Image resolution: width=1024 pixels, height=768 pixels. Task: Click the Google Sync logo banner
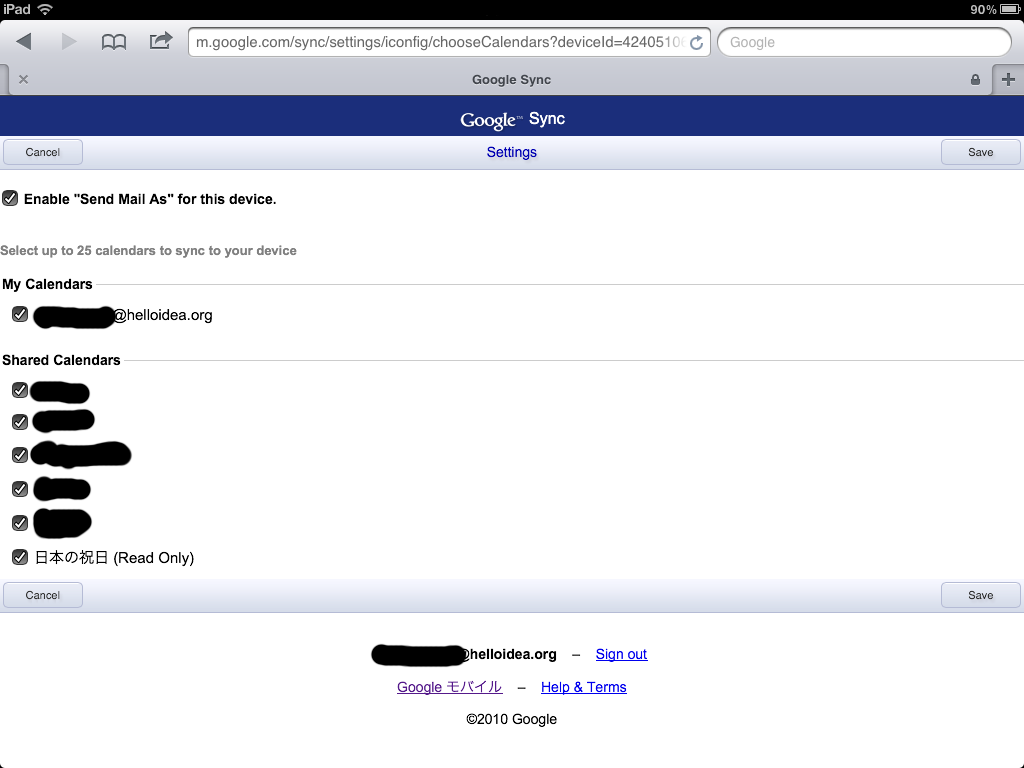tap(512, 119)
